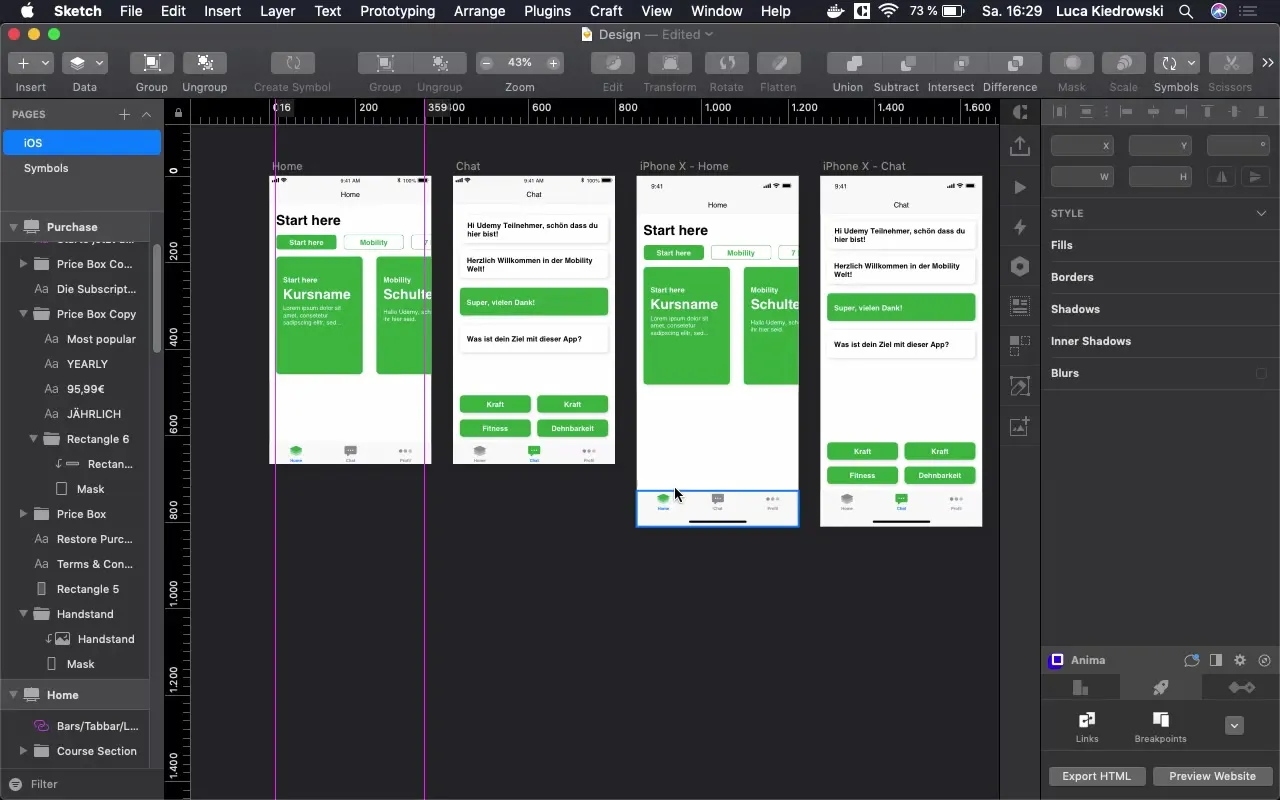The image size is (1280, 800).
Task: Zoom out with the minus button
Action: pos(487,63)
